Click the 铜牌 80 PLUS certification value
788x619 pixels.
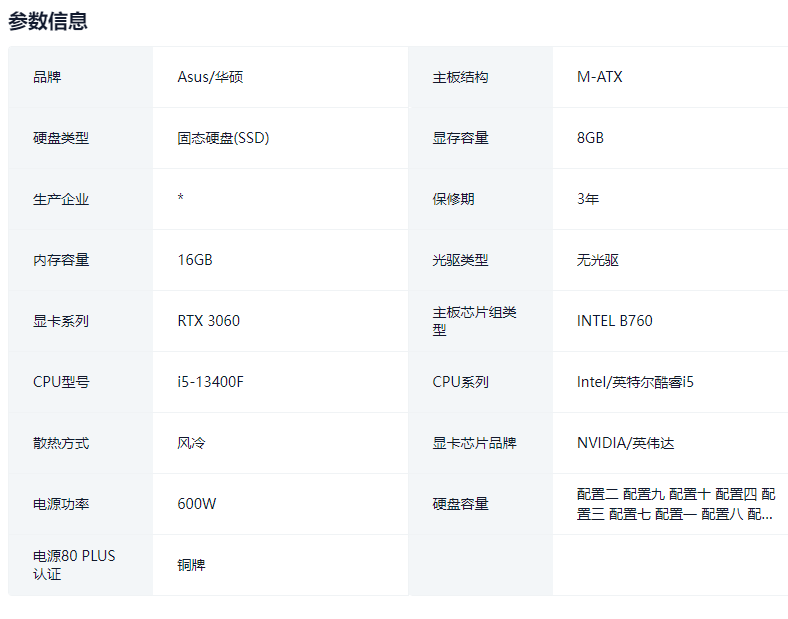[191, 565]
